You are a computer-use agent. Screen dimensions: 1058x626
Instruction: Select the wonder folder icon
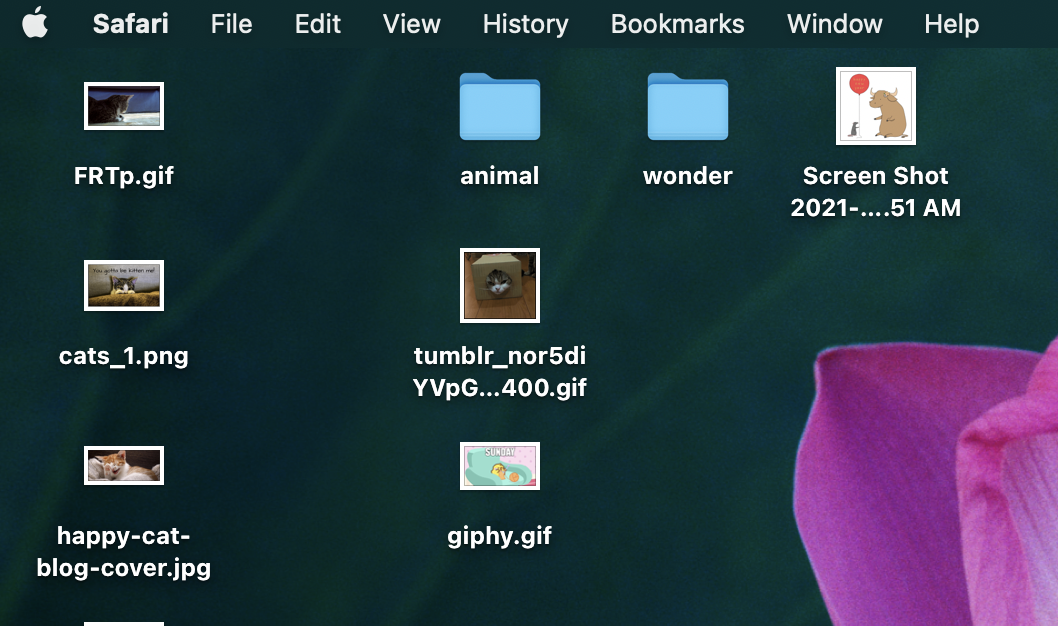tap(688, 106)
